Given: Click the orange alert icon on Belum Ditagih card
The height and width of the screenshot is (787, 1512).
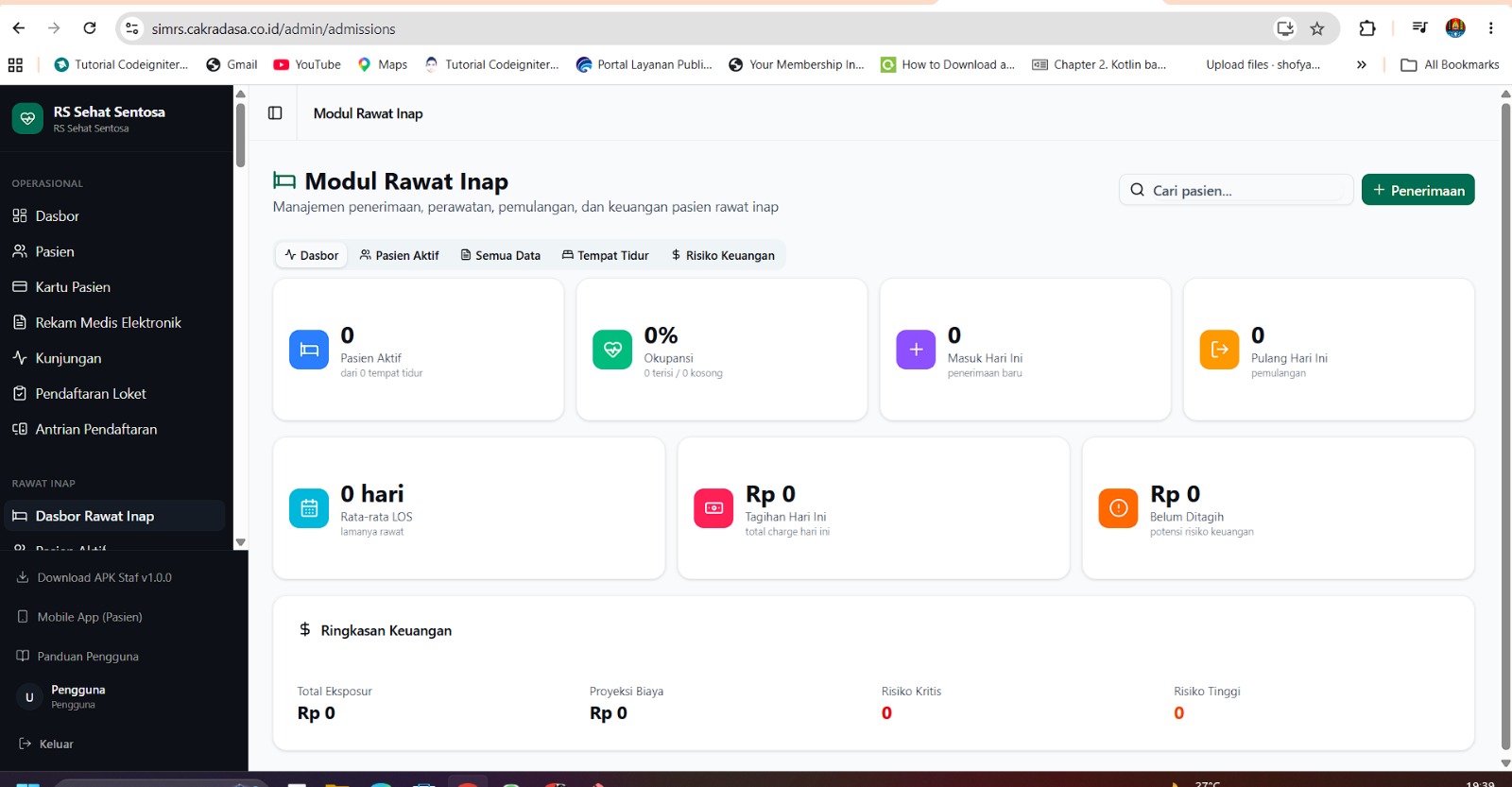Looking at the screenshot, I should (1118, 508).
